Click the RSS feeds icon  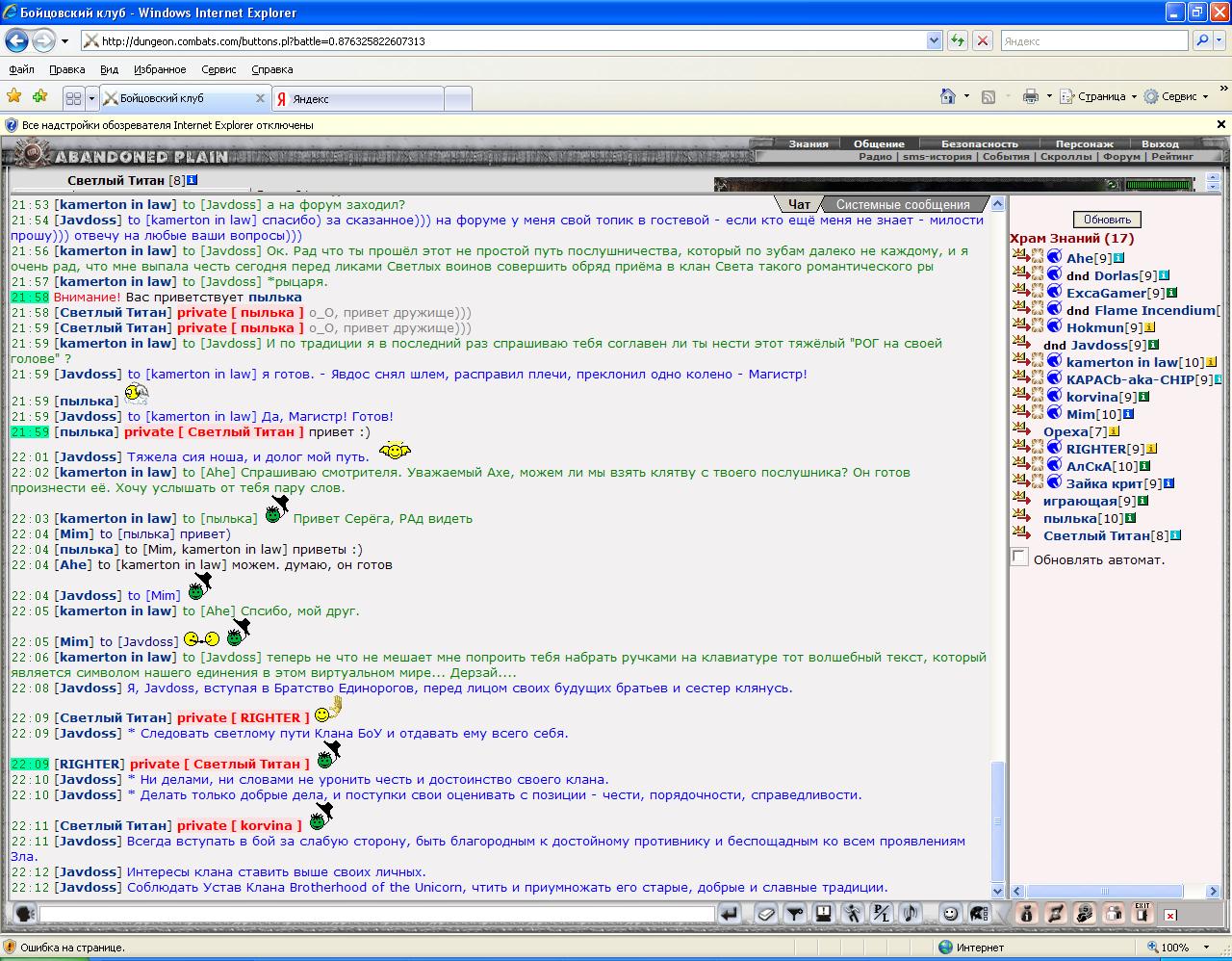click(988, 97)
